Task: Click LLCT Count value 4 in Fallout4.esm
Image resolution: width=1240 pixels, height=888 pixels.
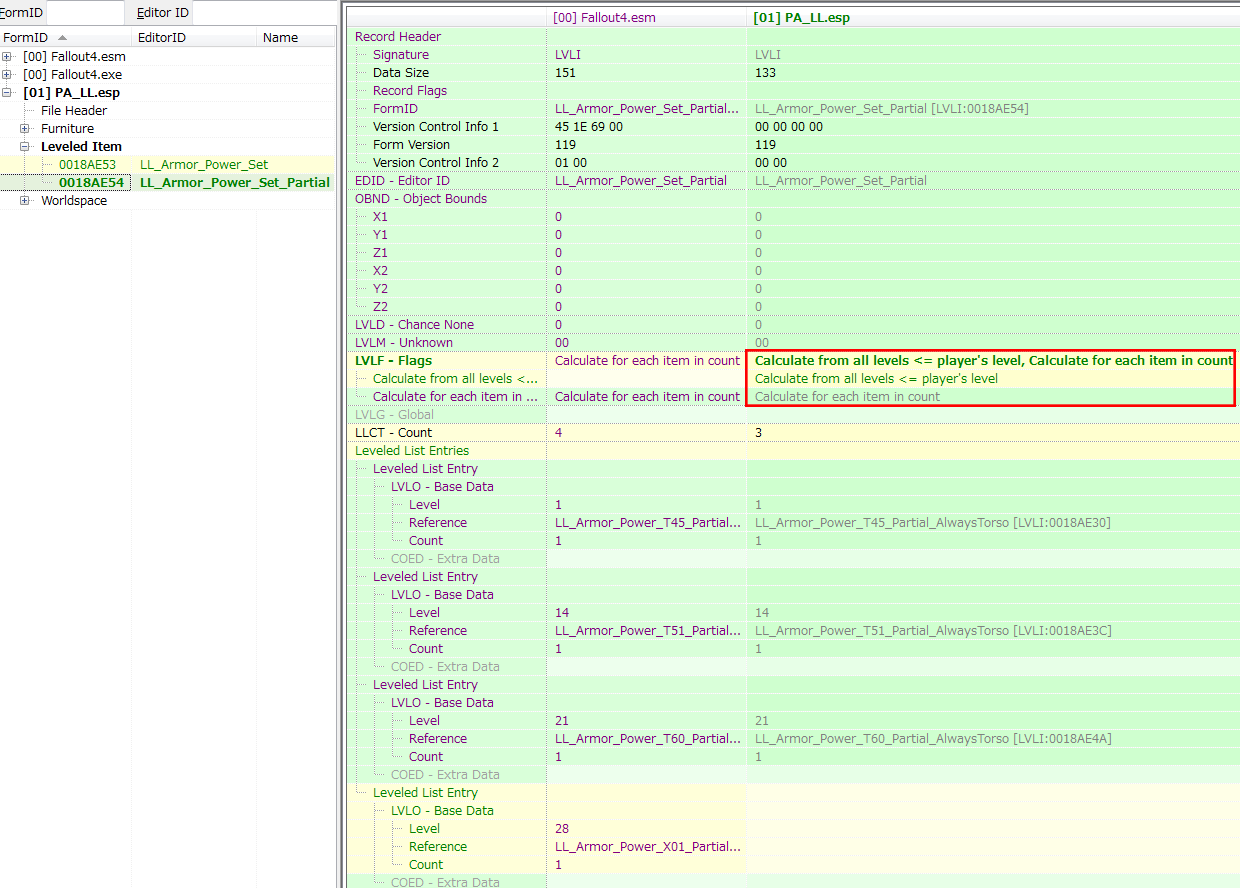Action: pyautogui.click(x=559, y=432)
